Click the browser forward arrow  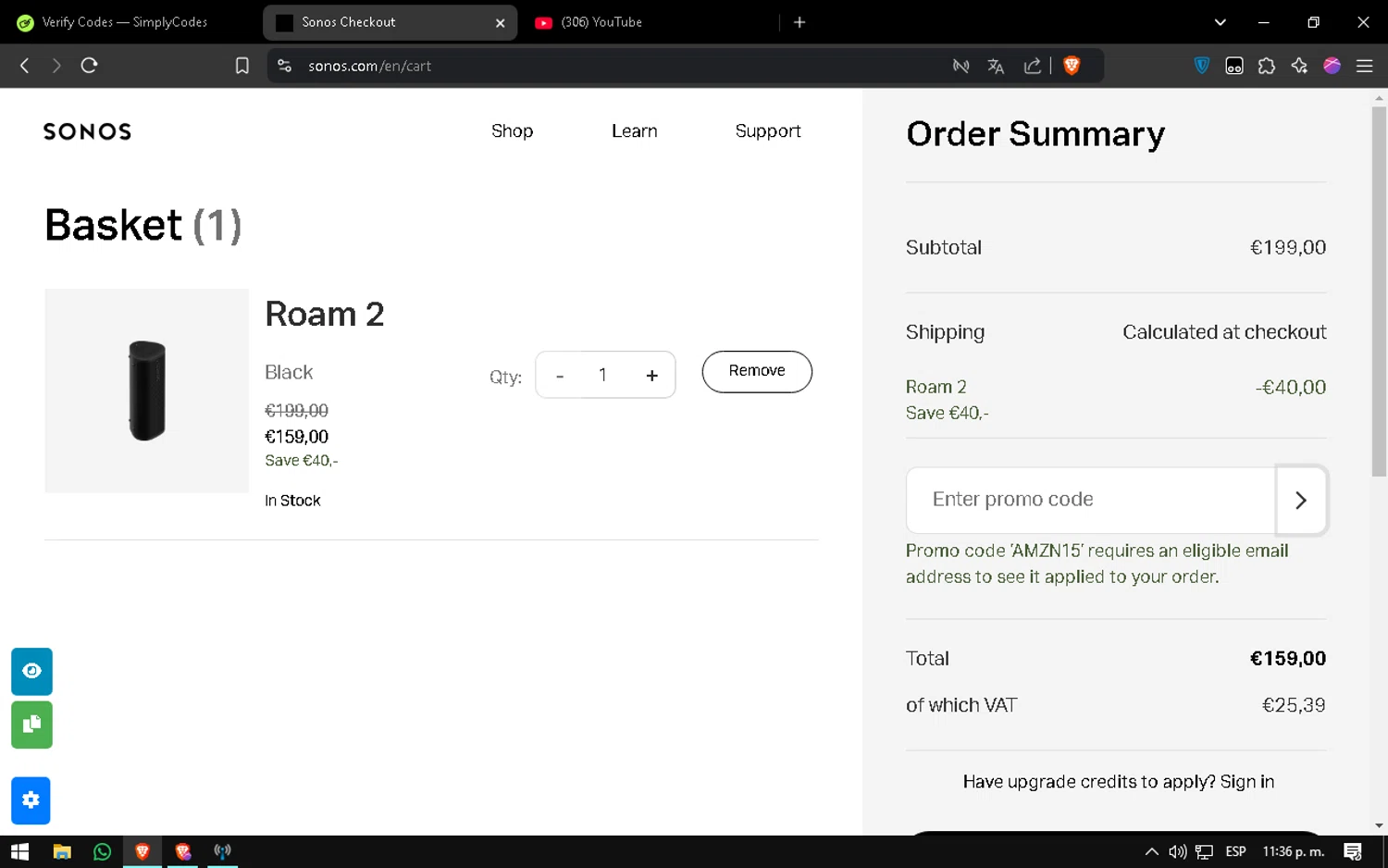tap(56, 66)
